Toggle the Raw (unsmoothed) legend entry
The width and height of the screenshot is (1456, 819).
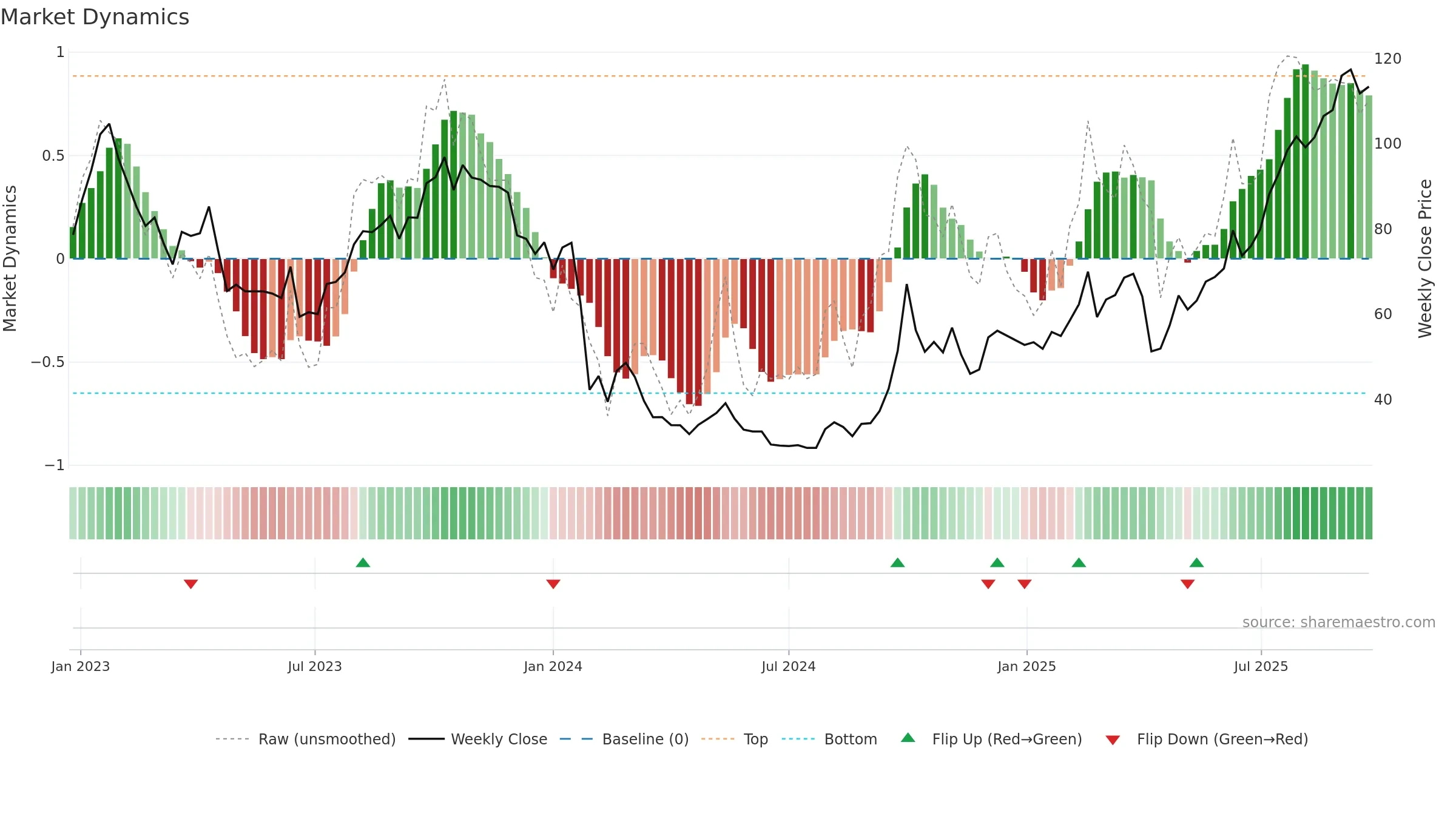[x=305, y=739]
